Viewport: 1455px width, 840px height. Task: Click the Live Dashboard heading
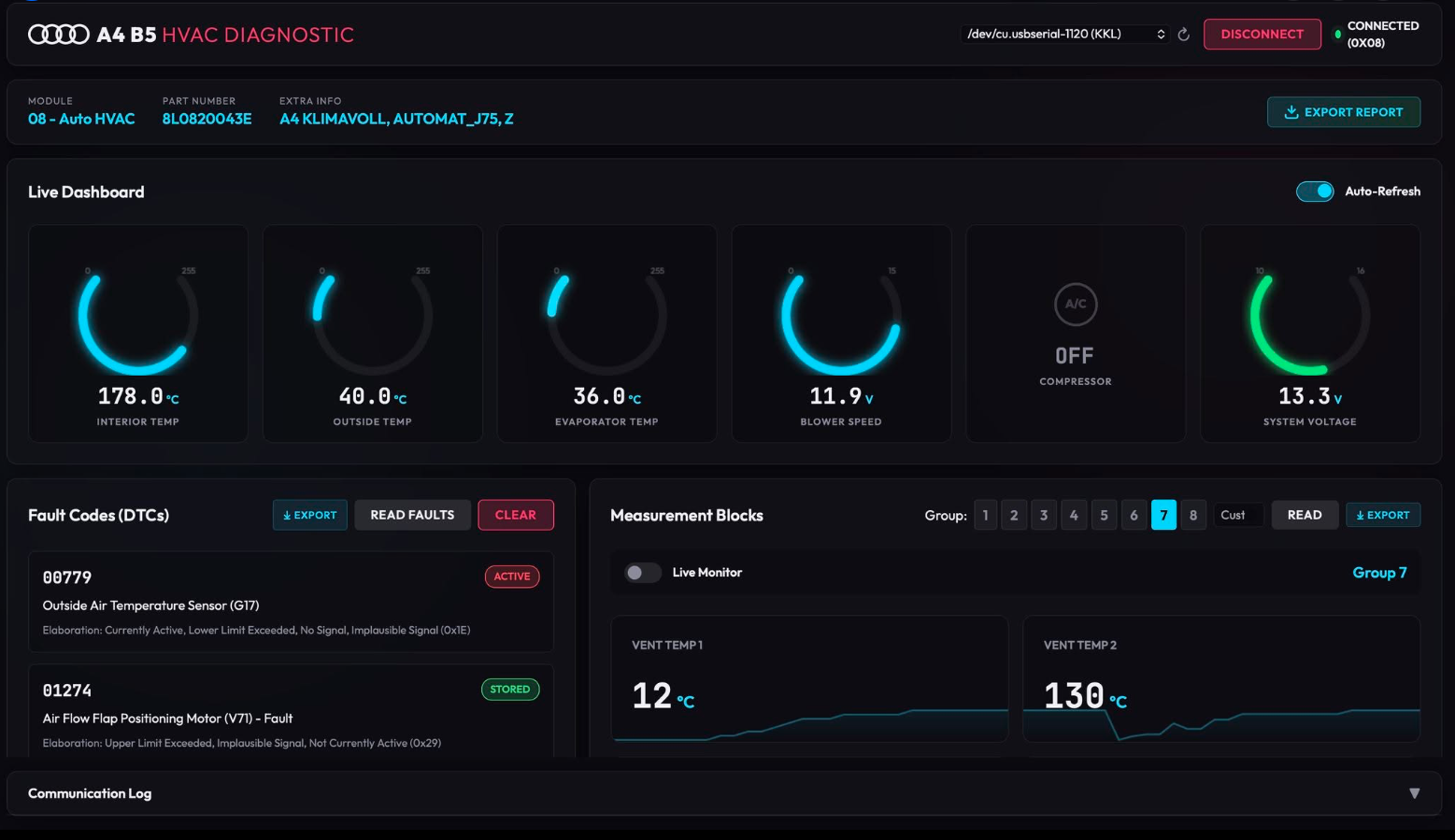tap(86, 192)
